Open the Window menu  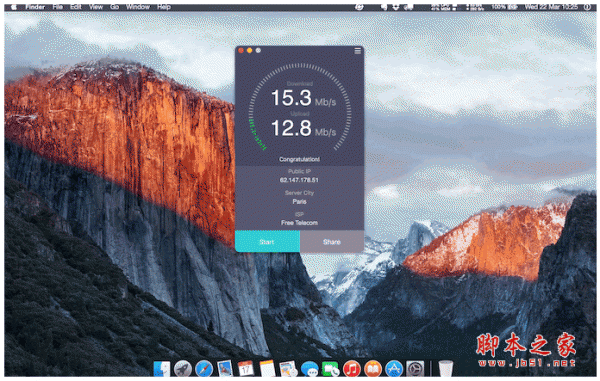(x=138, y=7)
